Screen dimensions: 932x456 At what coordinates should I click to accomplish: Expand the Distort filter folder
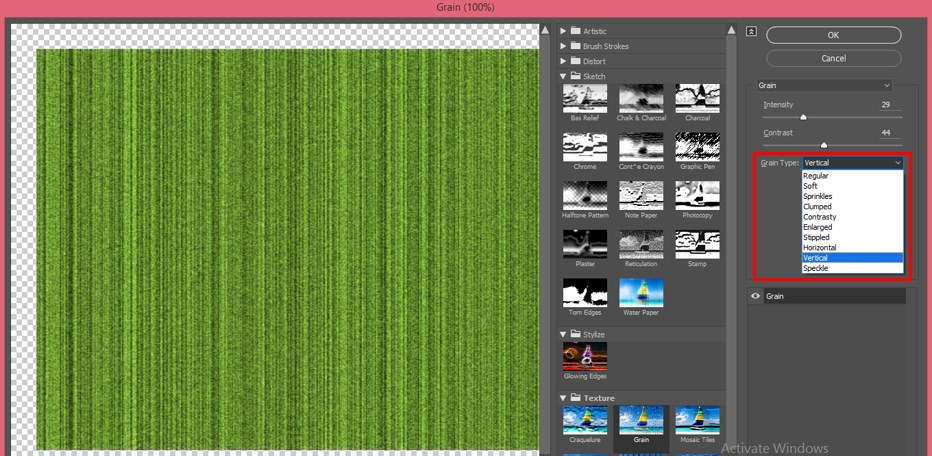pos(563,61)
